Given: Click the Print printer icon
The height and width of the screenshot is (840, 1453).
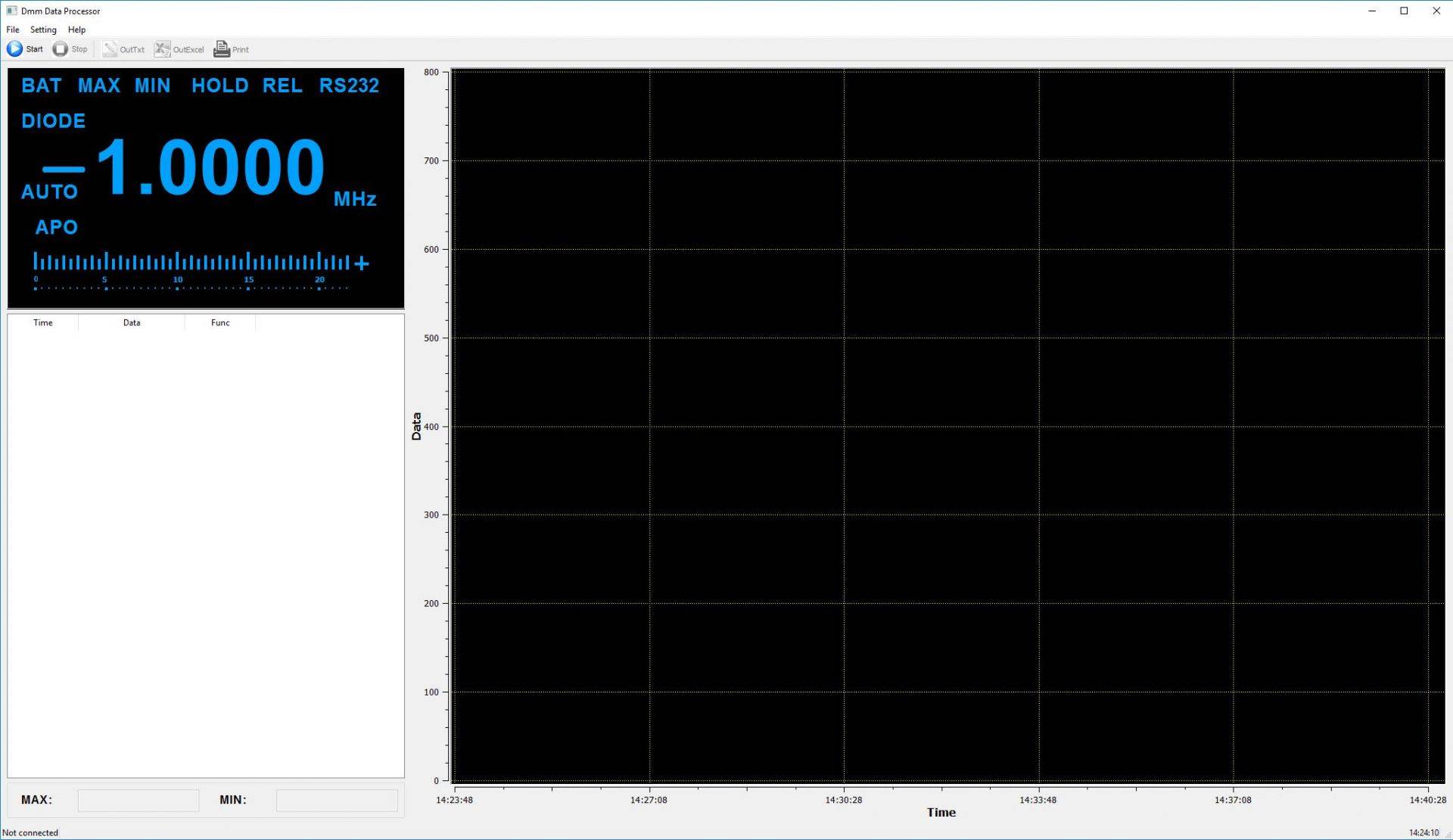Looking at the screenshot, I should [x=221, y=49].
